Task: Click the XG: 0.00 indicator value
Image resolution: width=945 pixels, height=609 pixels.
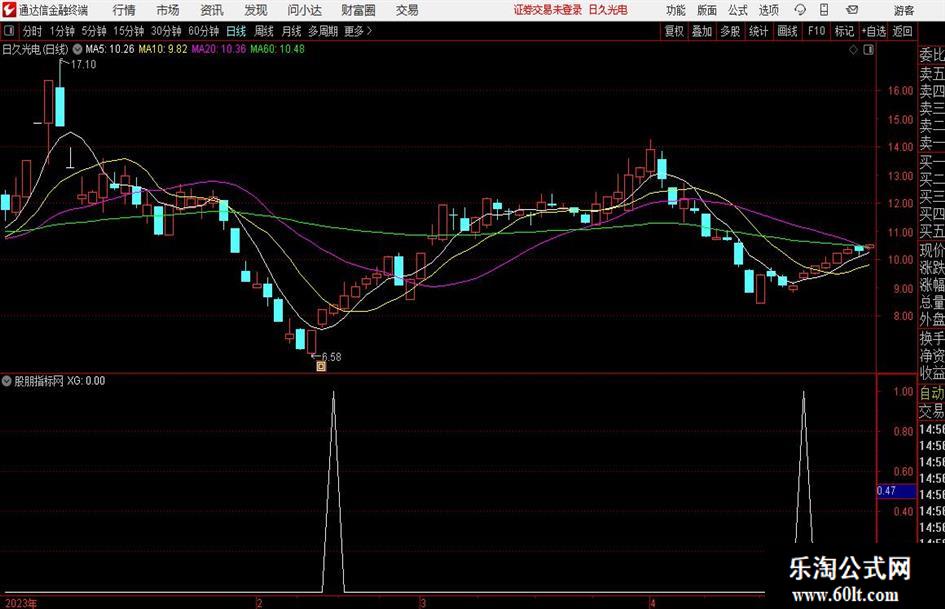Action: tap(86, 381)
